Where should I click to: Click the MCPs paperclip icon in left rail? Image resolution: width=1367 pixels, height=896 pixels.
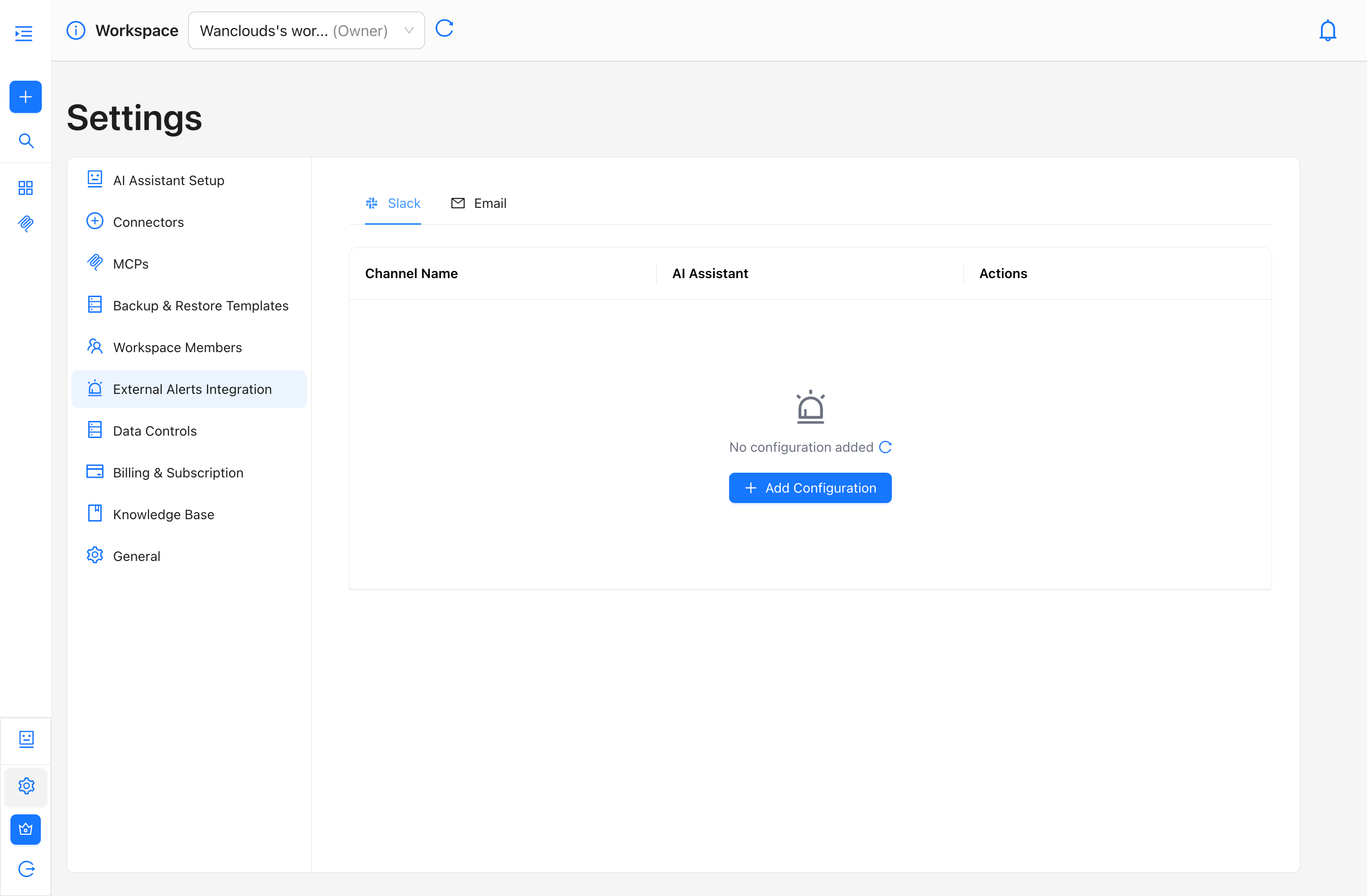pos(26,223)
